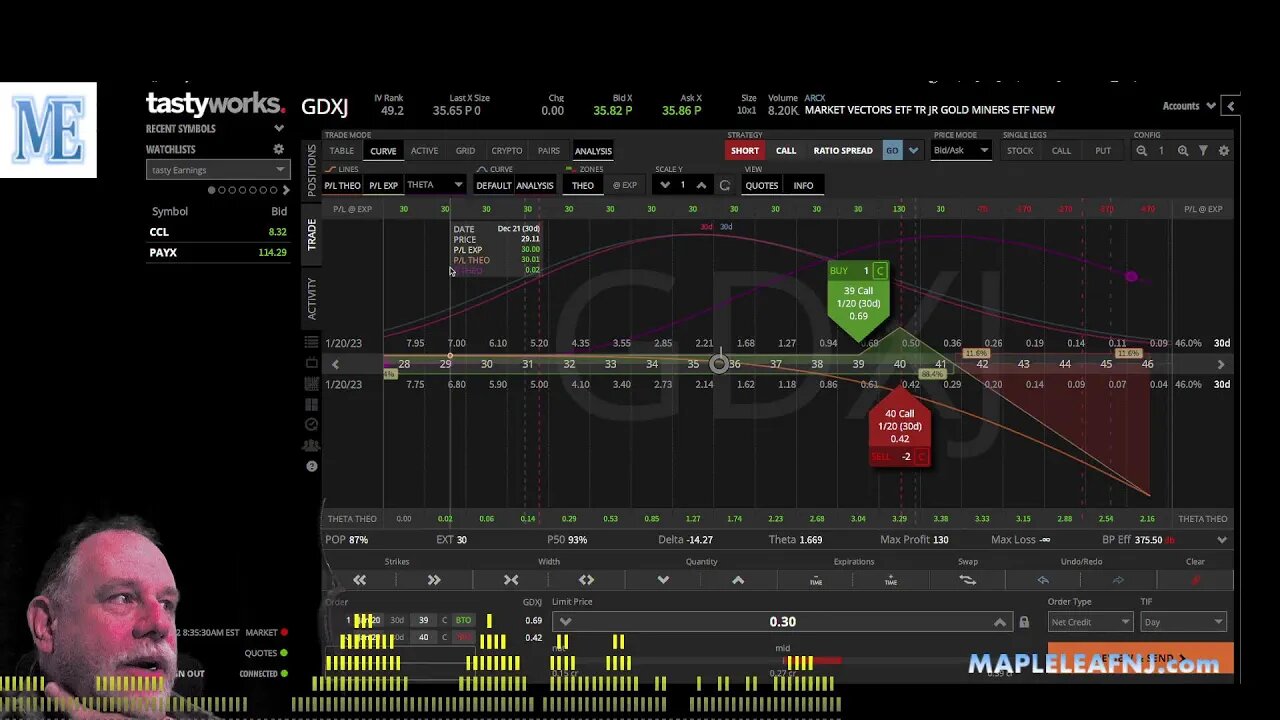Zoom out the config magnifier
Screen dimensions: 1280x720
point(1141,151)
